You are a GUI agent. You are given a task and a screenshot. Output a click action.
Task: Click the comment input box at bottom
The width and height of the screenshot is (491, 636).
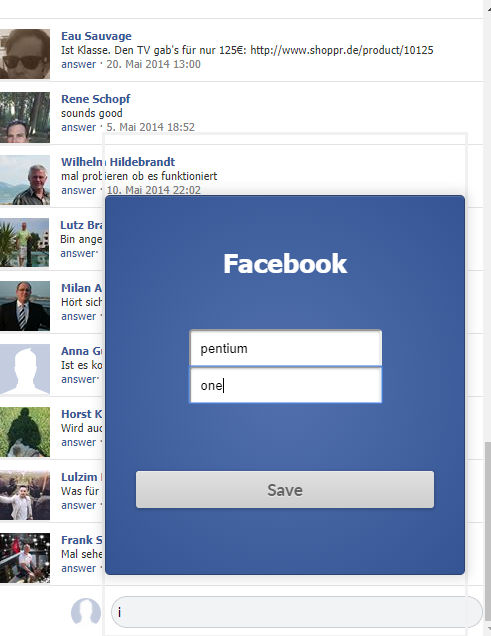296,612
